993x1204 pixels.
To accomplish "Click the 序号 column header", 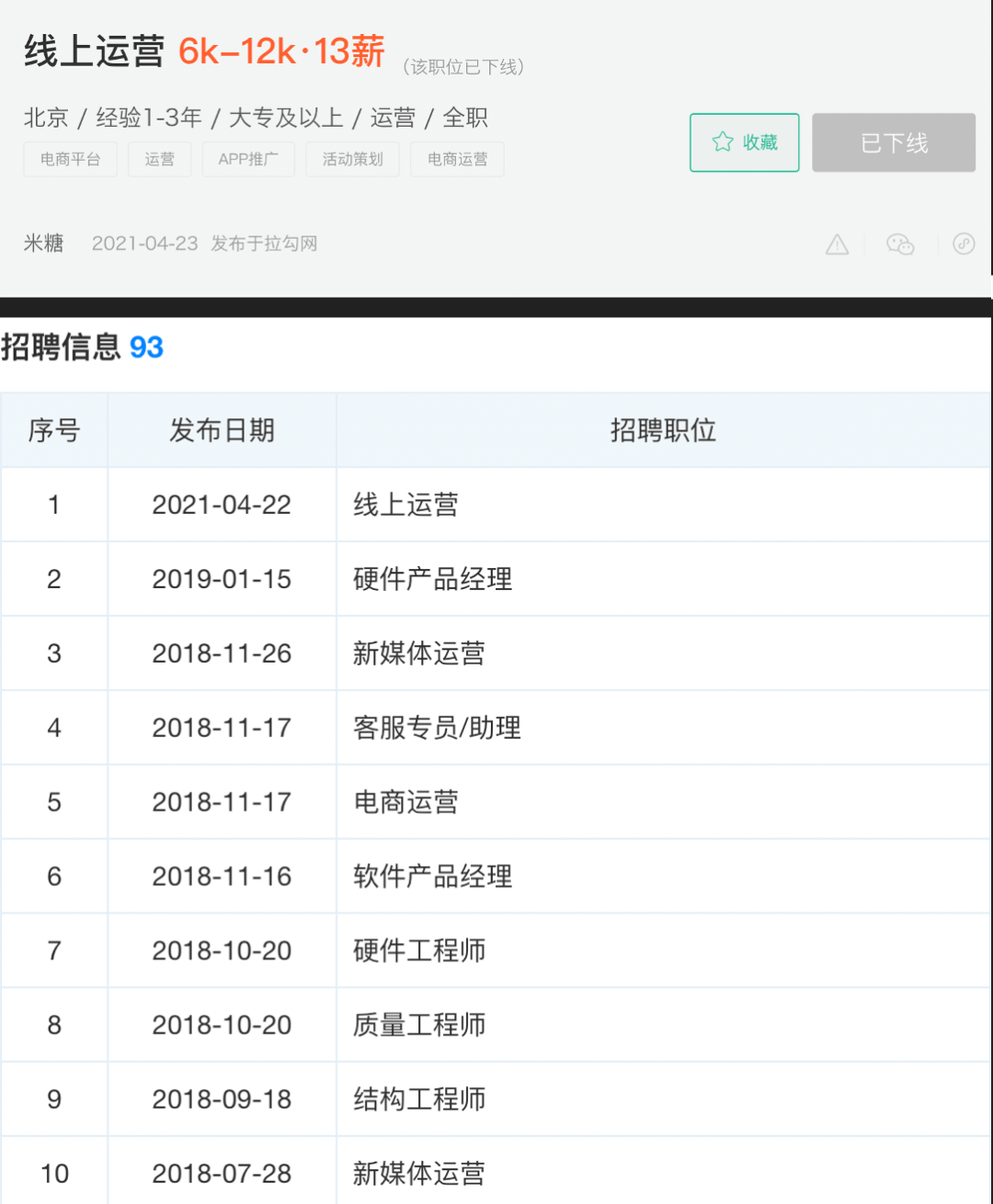I will click(54, 430).
